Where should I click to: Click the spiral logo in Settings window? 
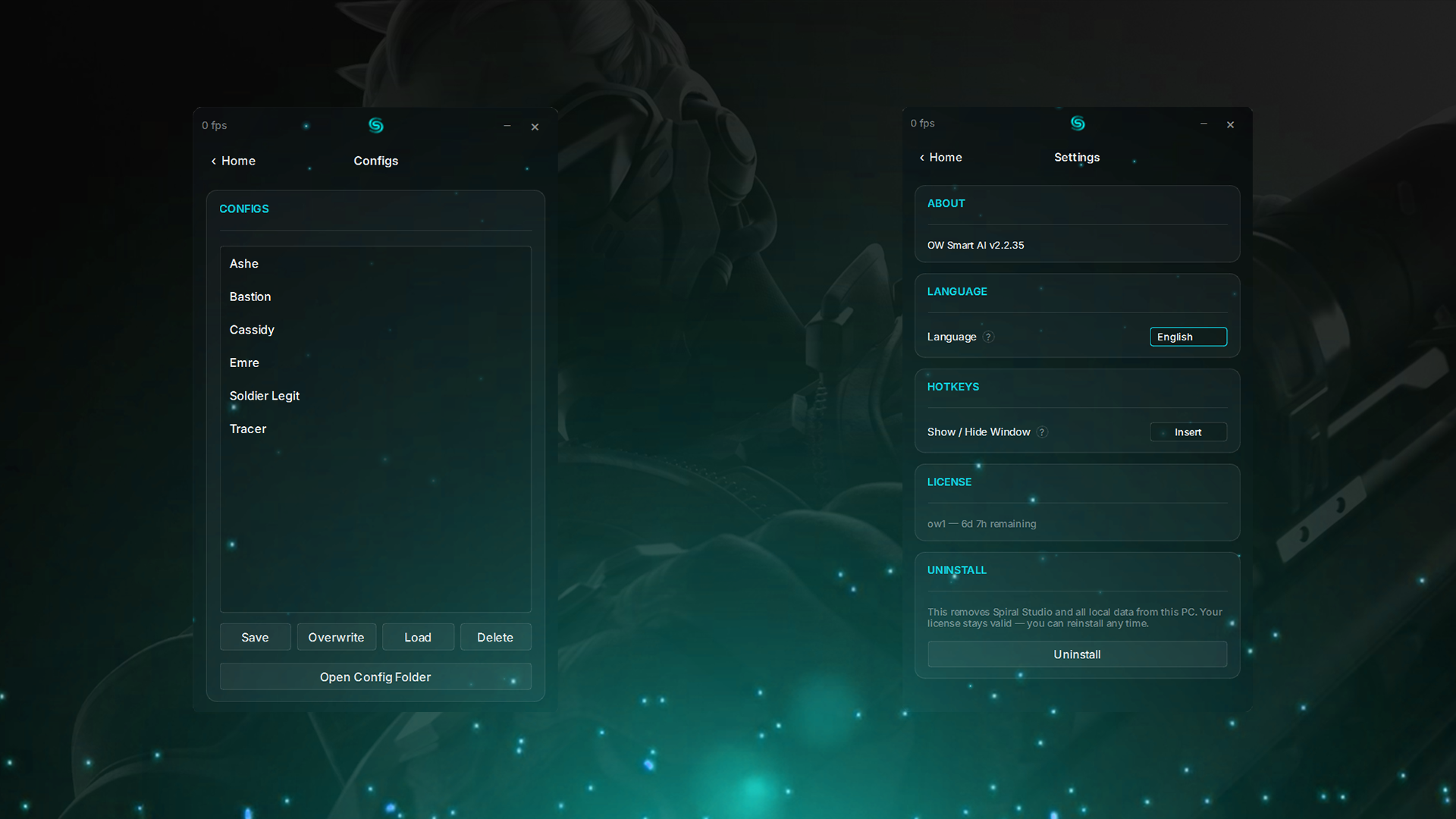(1078, 123)
